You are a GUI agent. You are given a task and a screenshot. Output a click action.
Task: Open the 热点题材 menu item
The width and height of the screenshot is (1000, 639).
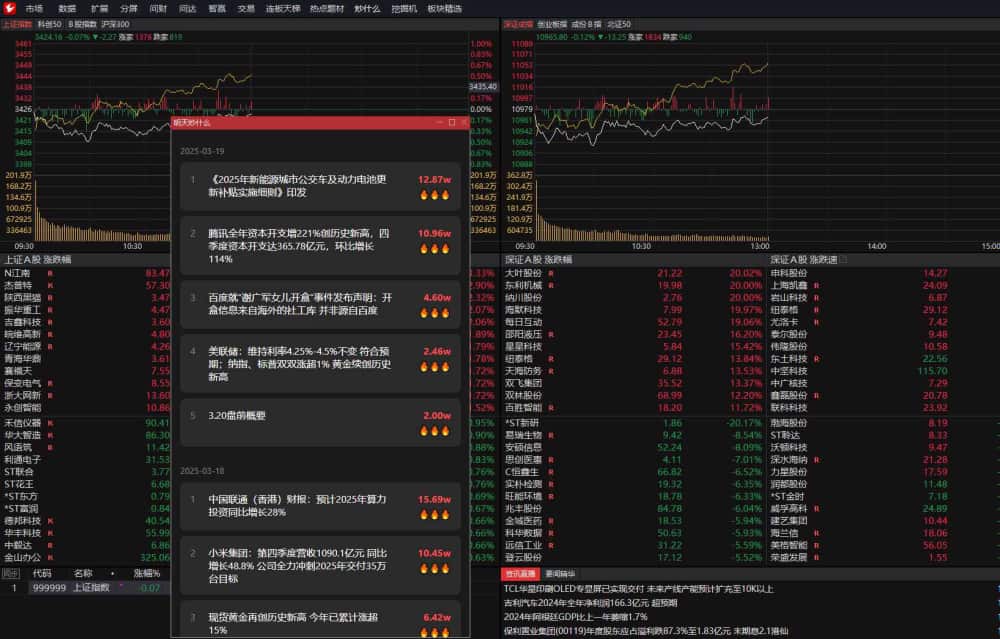tap(327, 9)
